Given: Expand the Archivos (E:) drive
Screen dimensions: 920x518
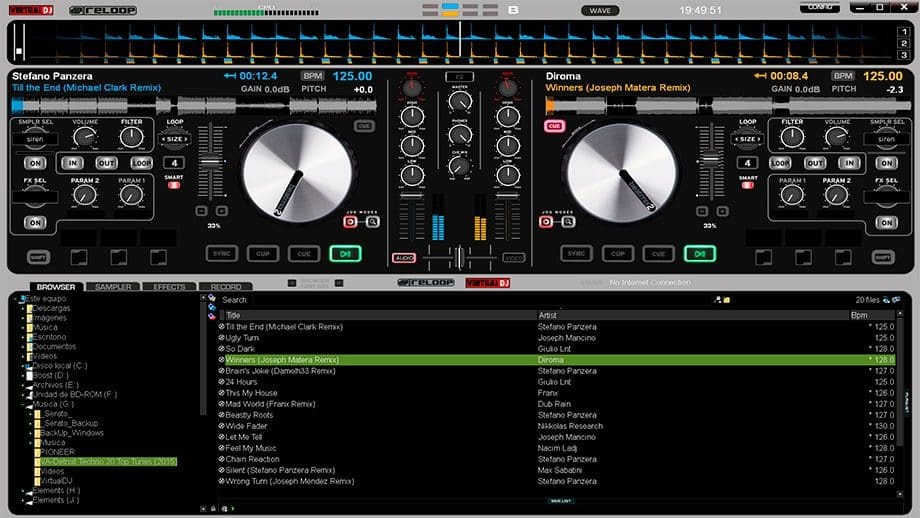Looking at the screenshot, I should [23, 385].
